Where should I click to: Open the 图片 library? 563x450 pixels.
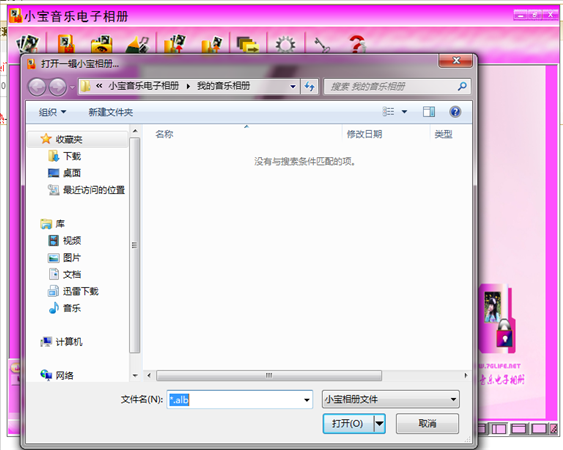[65, 258]
